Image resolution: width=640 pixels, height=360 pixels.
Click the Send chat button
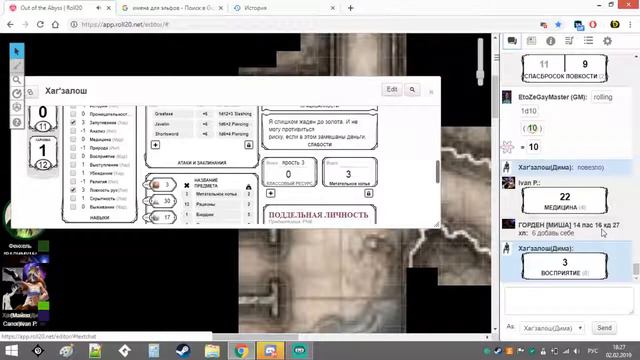pyautogui.click(x=604, y=328)
